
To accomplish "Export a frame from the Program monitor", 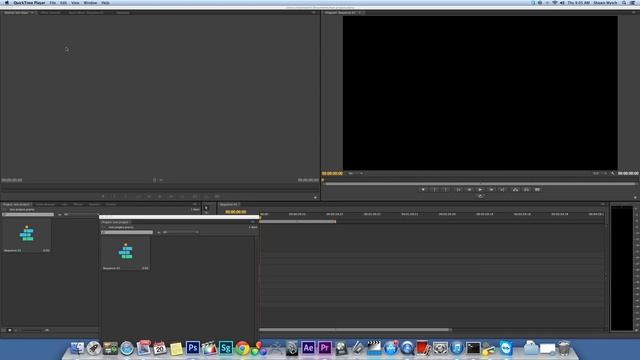I will 538,189.
